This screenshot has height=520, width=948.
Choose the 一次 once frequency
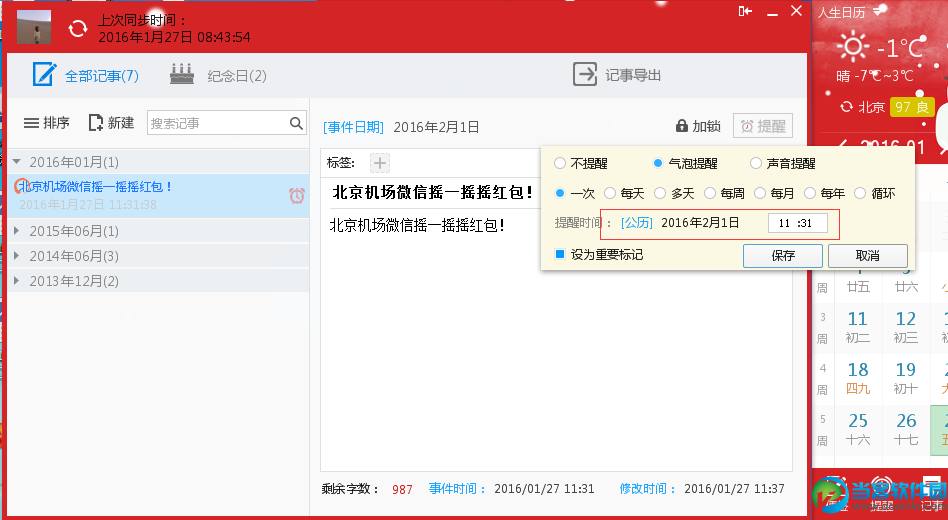click(x=575, y=193)
